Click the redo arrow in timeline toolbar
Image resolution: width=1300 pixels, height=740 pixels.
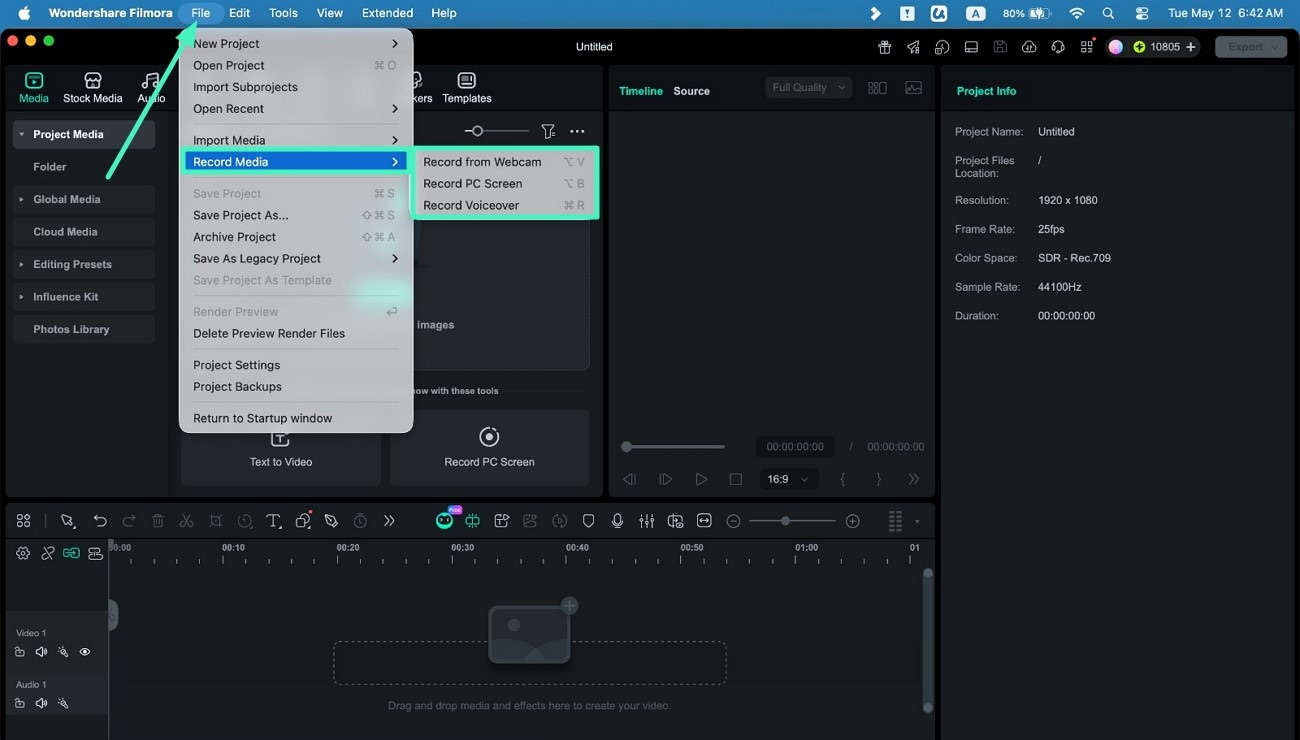[x=129, y=521]
